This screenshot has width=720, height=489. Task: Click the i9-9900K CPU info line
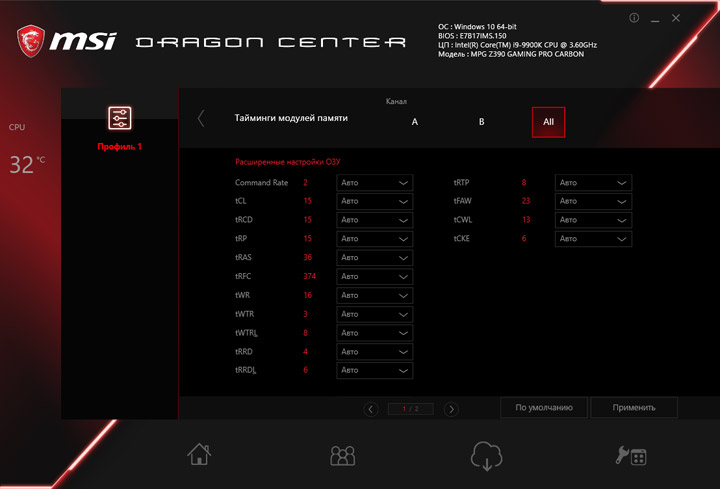(x=518, y=45)
